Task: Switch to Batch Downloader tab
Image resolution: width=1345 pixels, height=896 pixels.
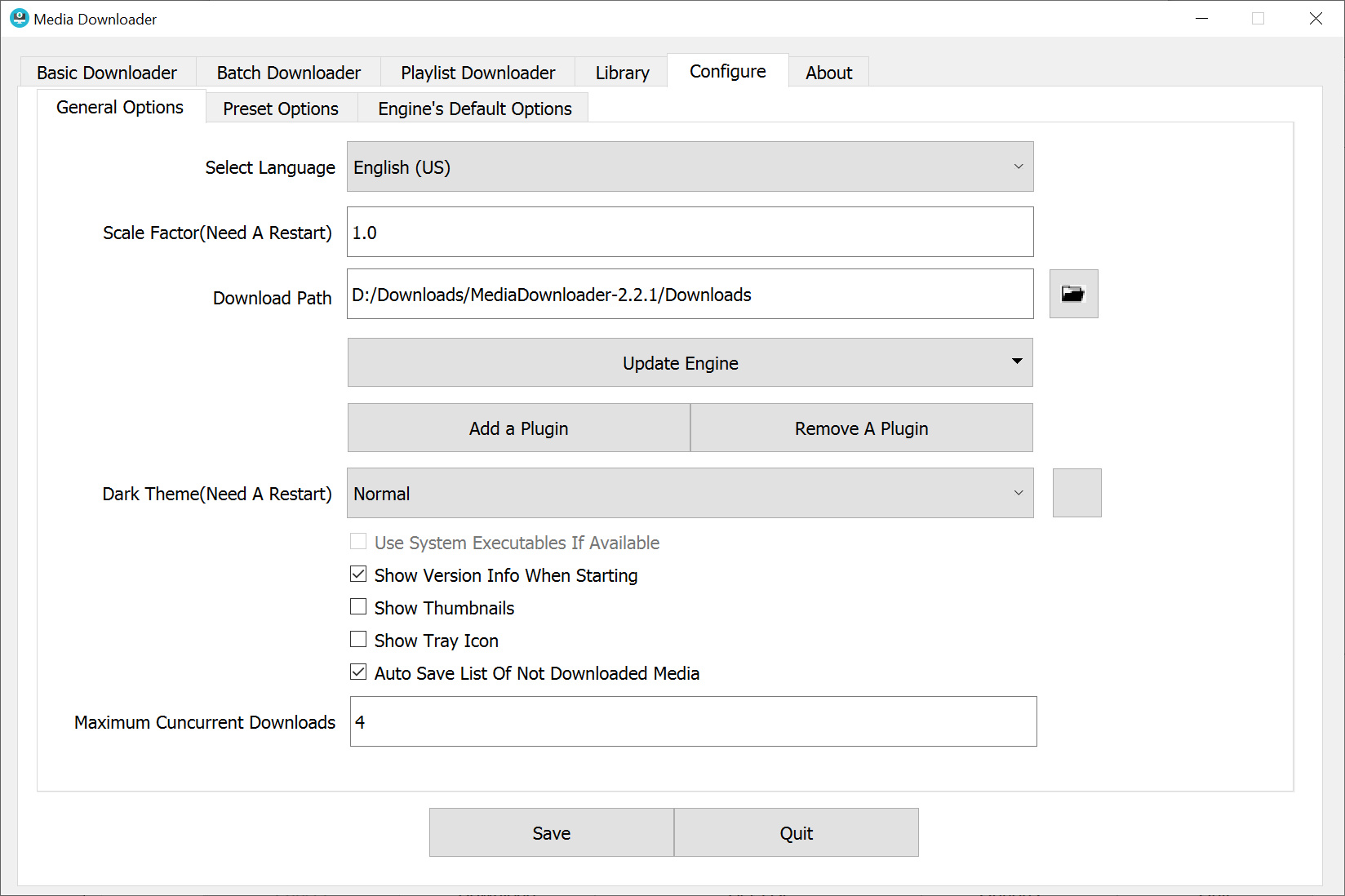Action: [289, 73]
